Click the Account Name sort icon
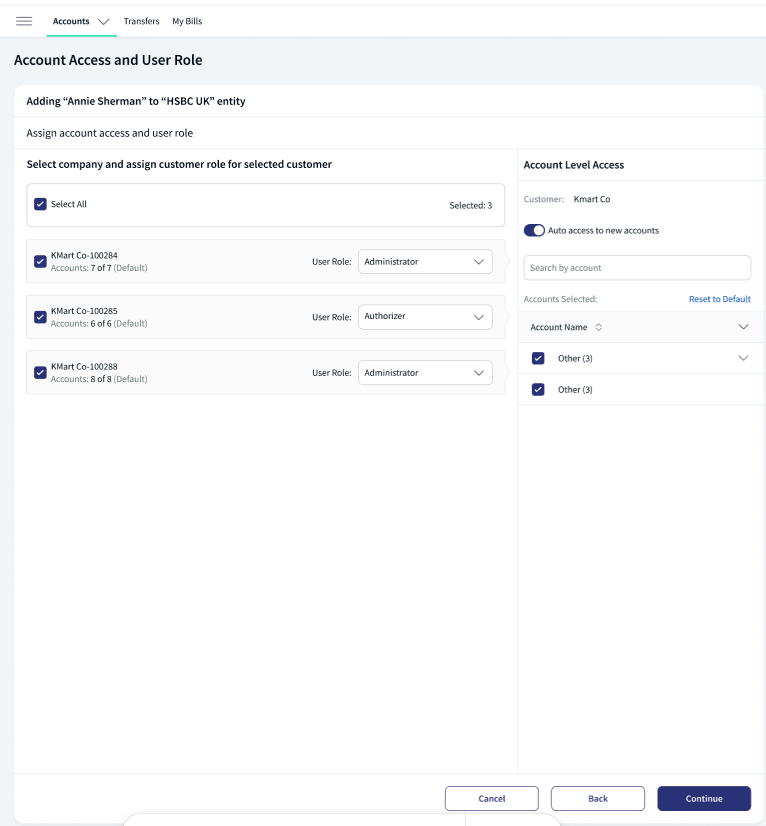This screenshot has width=766, height=826. tap(598, 327)
